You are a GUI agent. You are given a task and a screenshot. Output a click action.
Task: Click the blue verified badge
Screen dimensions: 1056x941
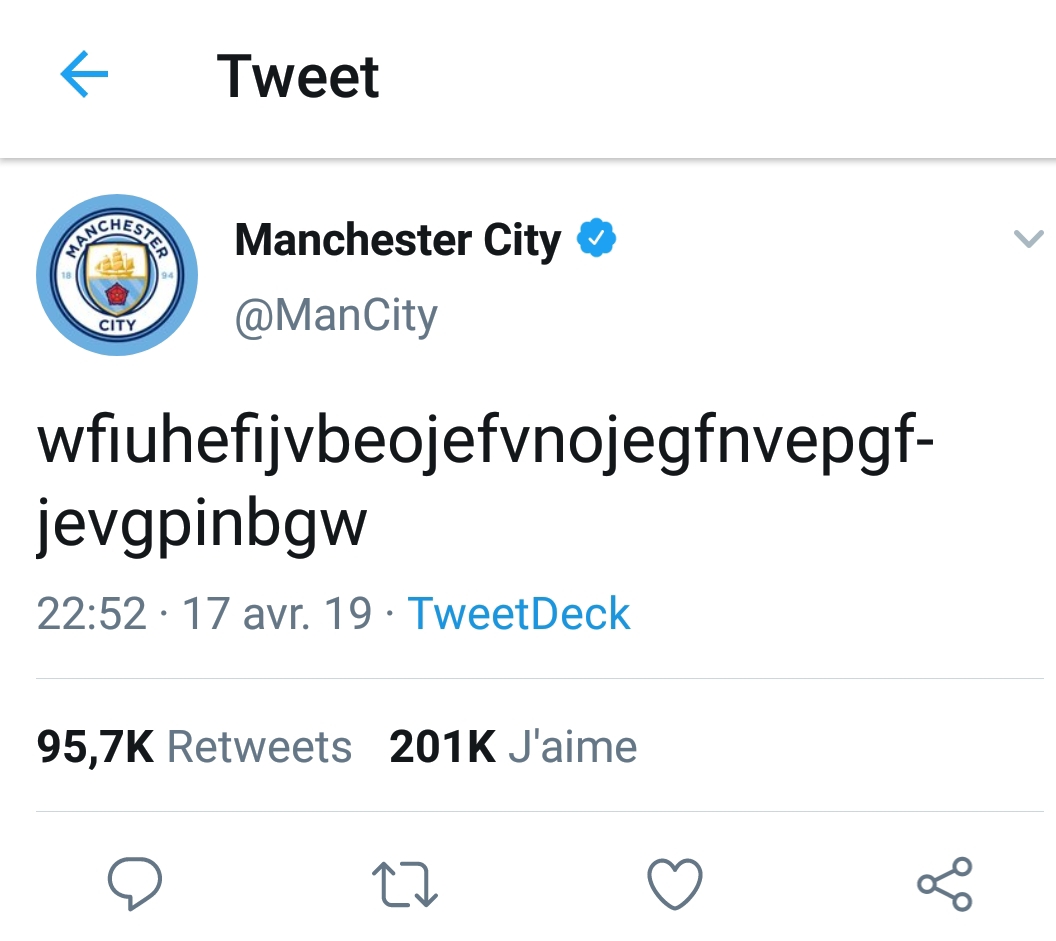coord(597,240)
